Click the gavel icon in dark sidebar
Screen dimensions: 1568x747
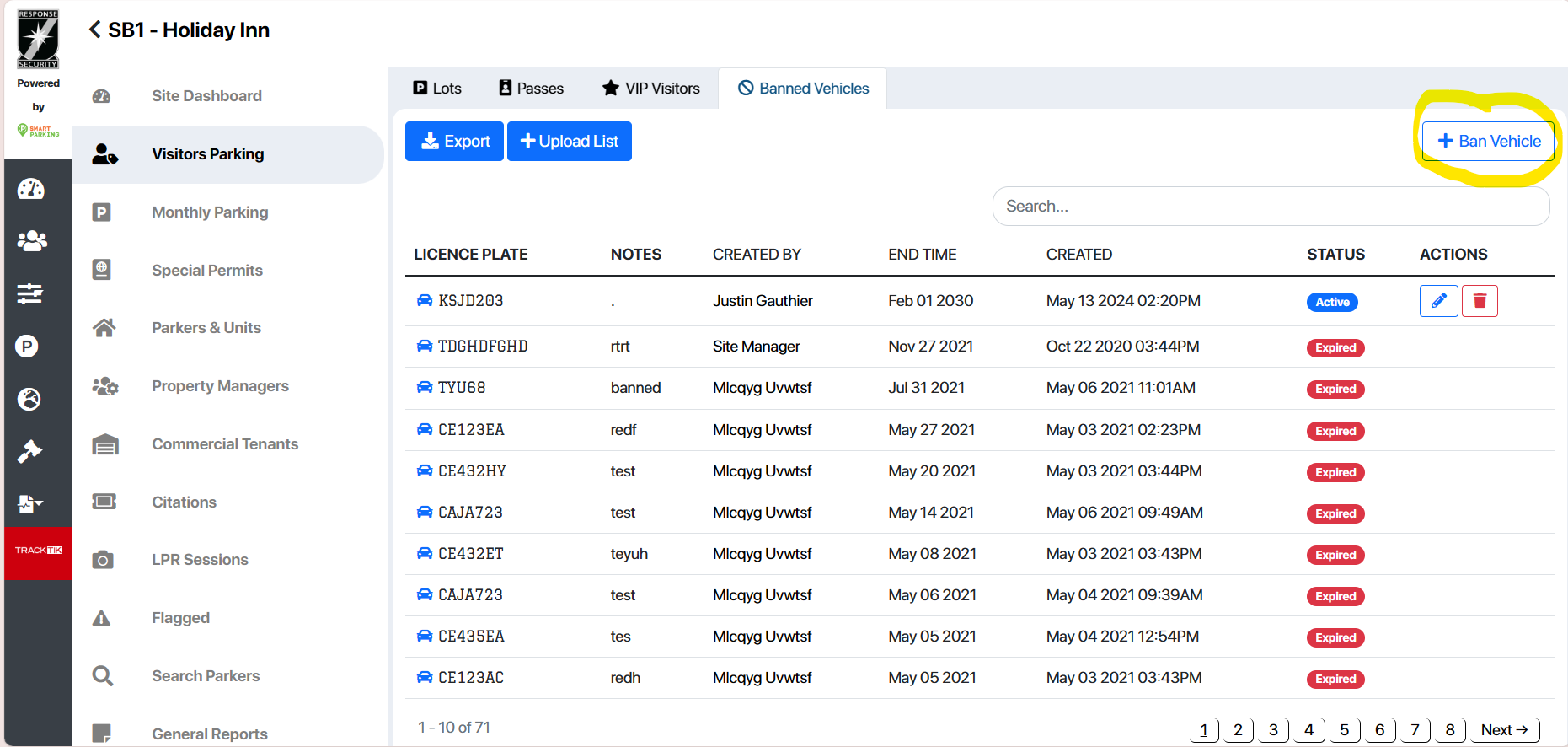pos(30,451)
